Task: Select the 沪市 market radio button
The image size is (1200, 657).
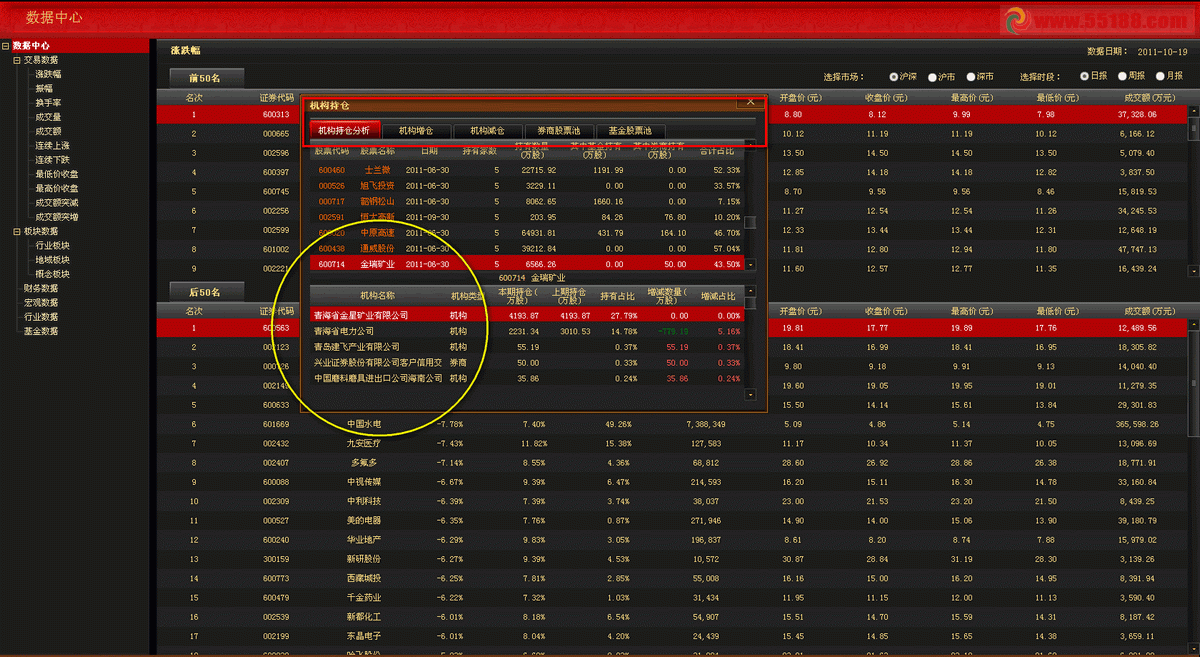Action: click(932, 77)
